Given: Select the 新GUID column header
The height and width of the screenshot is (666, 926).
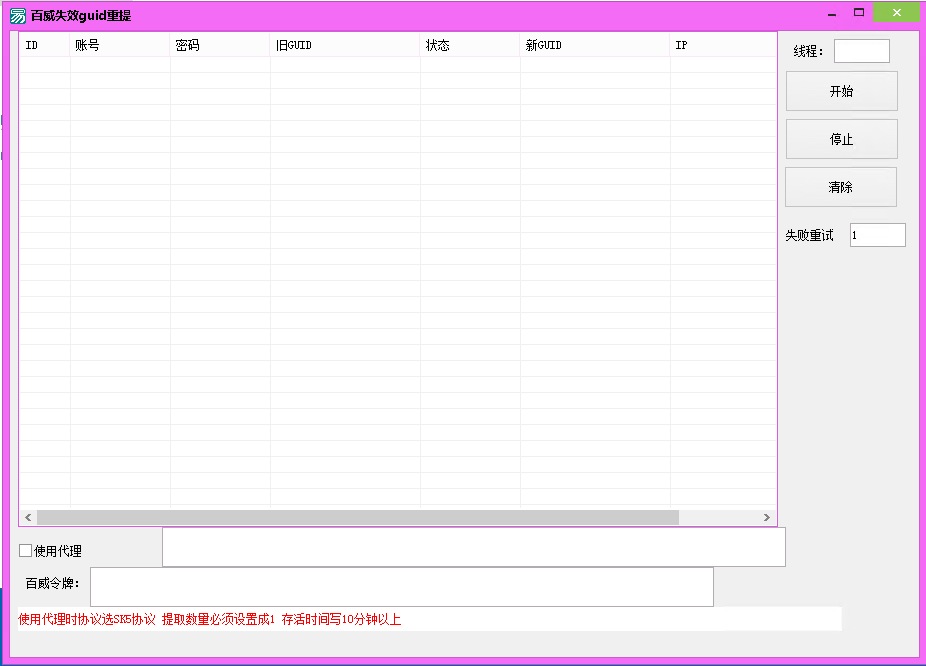Looking at the screenshot, I should tap(595, 45).
